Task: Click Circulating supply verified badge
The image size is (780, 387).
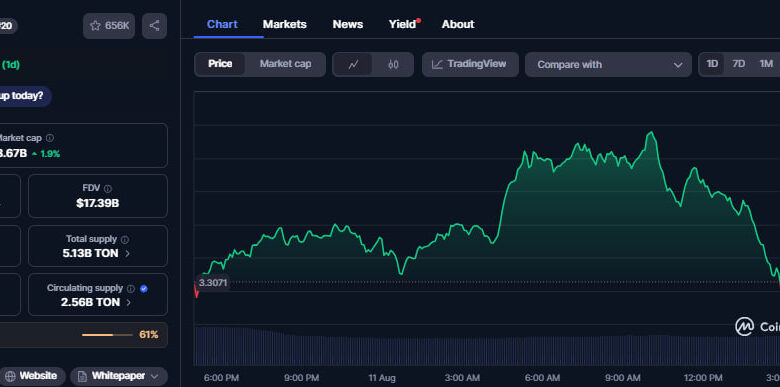Action: coord(144,289)
